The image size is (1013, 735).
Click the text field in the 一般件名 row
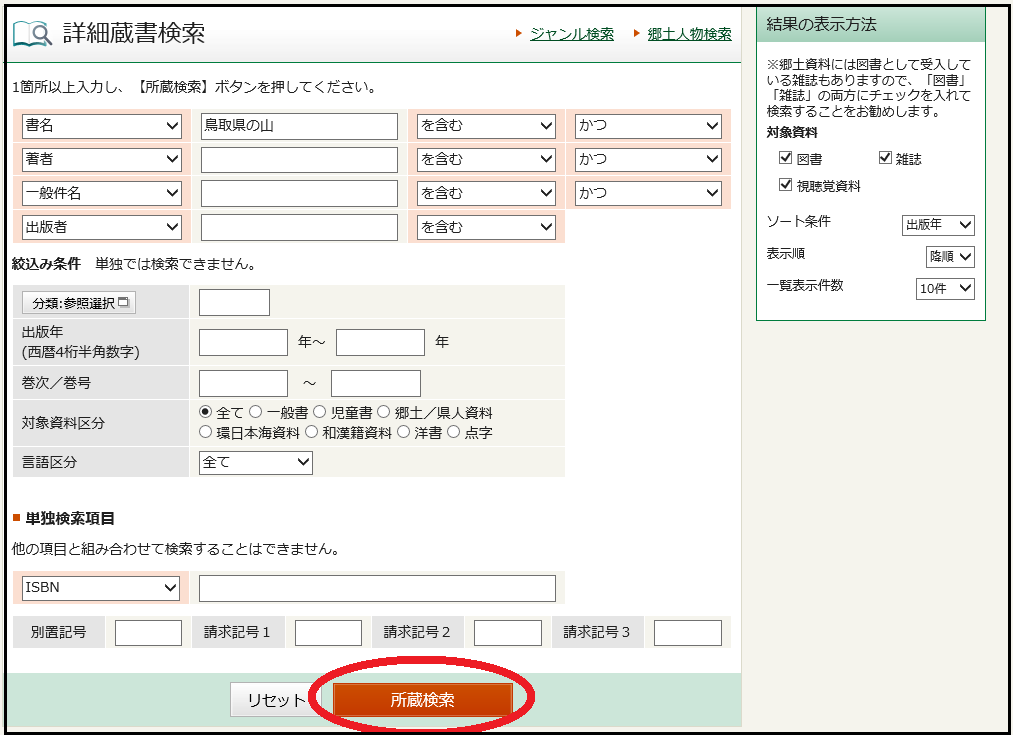point(299,193)
